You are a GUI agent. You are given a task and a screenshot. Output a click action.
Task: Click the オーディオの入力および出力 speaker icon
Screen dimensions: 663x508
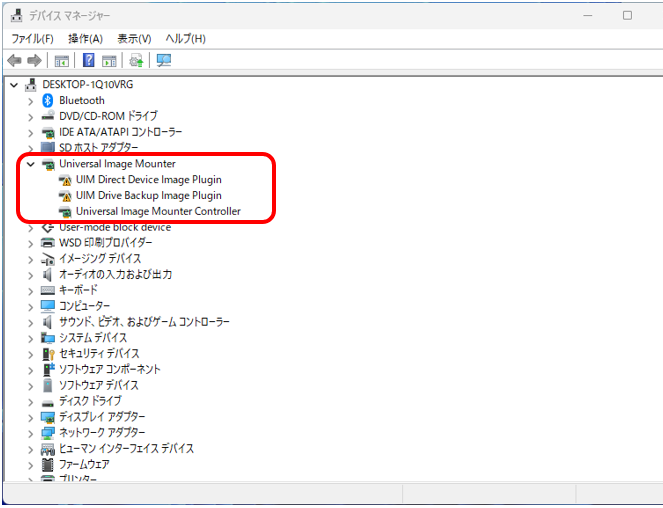[47, 275]
